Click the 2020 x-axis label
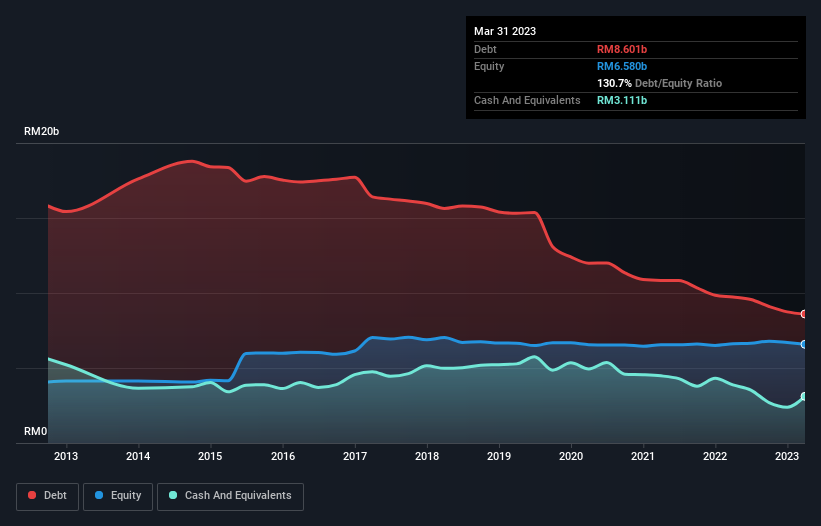The image size is (821, 526). pos(571,456)
